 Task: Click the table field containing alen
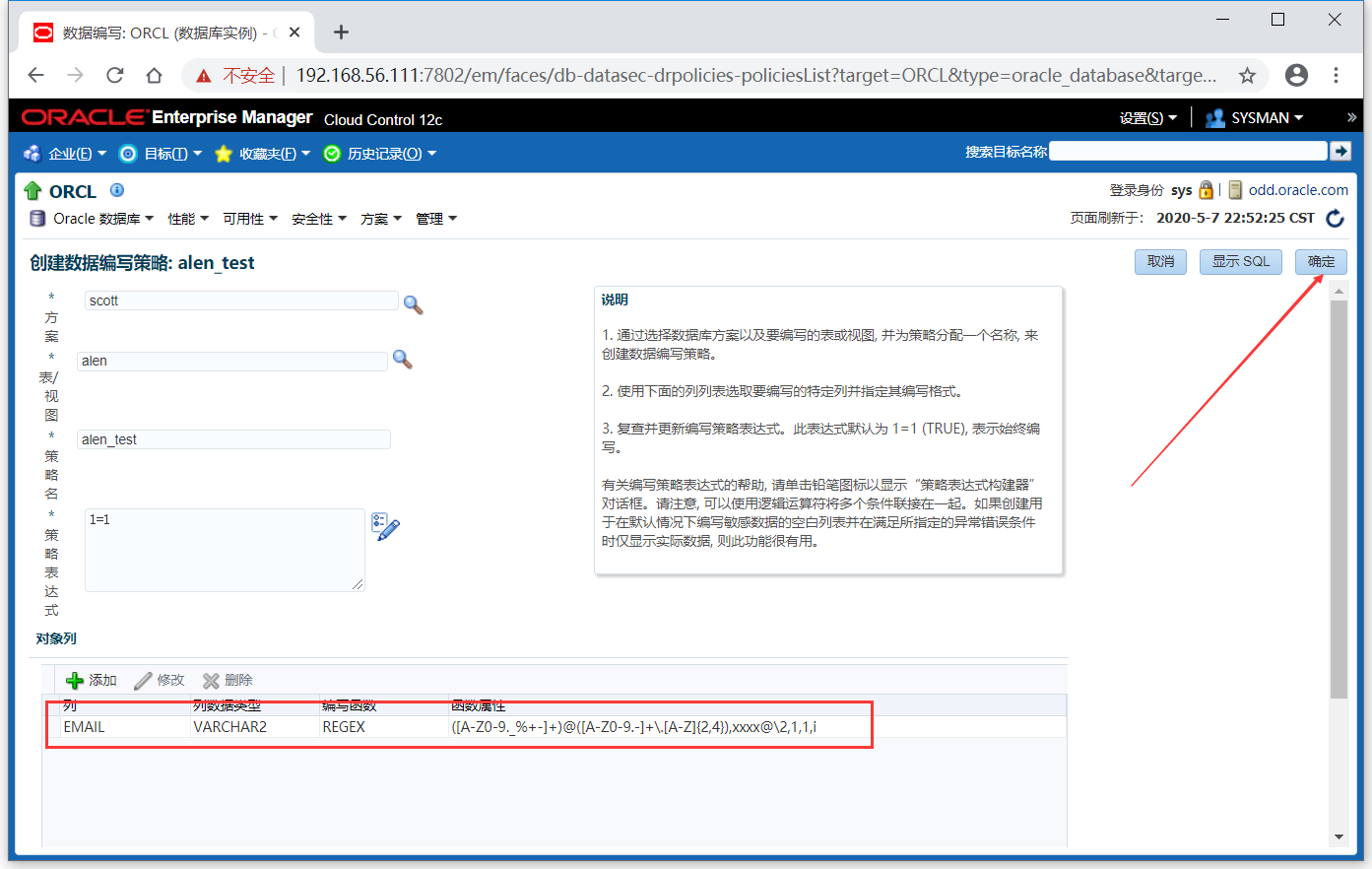232,361
